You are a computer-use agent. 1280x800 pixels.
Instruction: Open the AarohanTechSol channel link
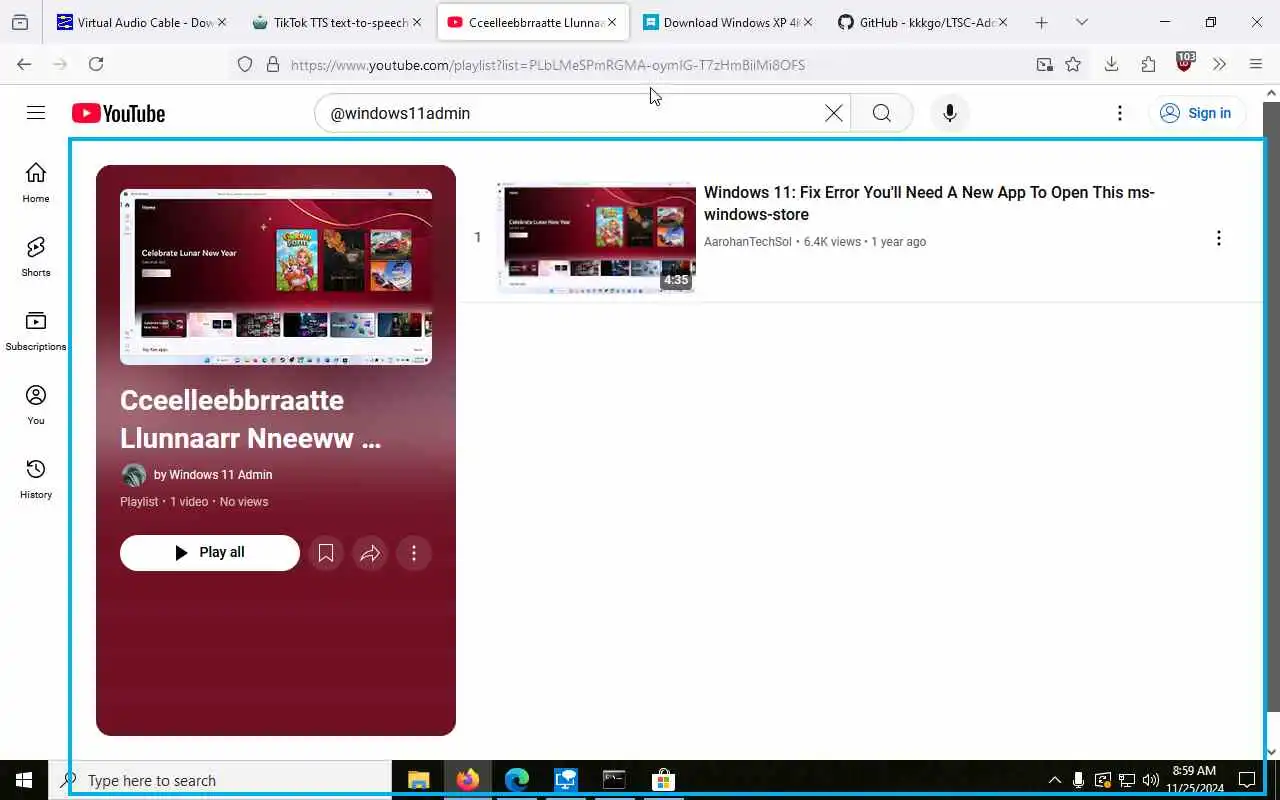click(x=747, y=242)
